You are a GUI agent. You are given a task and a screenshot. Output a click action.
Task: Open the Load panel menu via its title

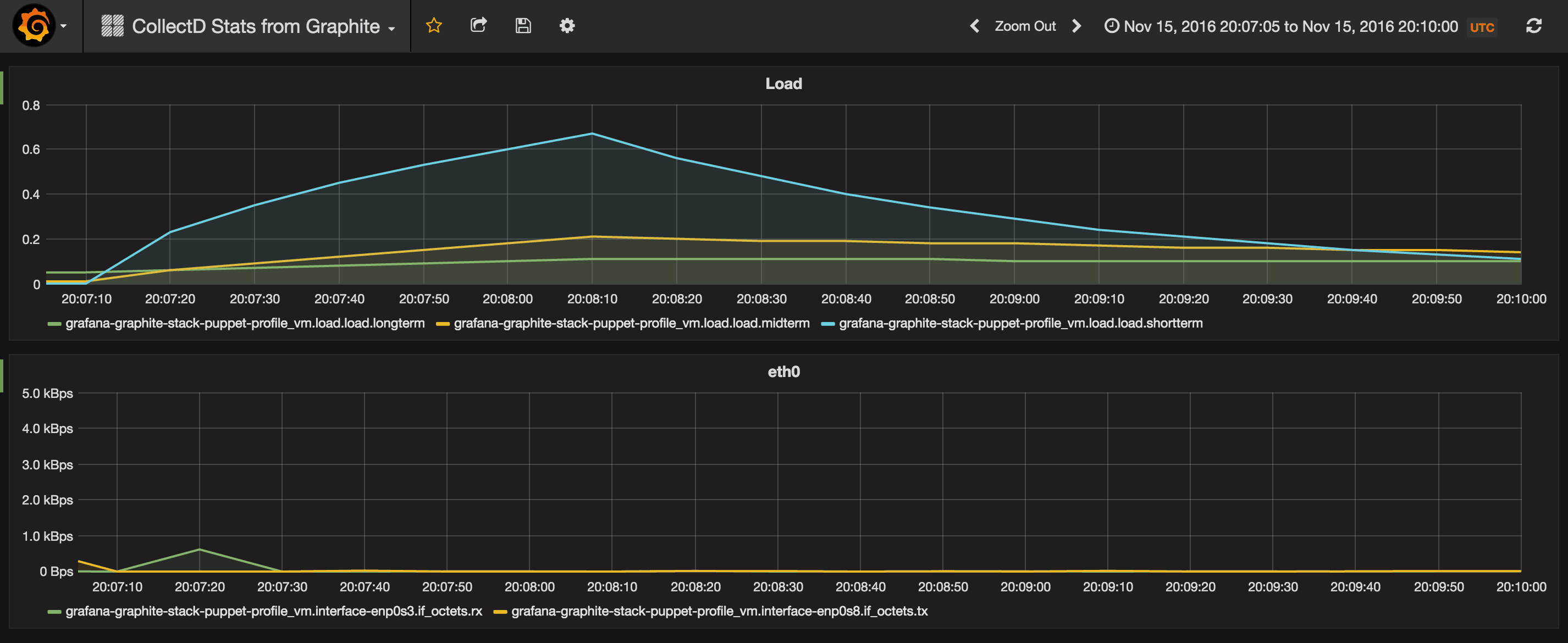(x=783, y=84)
